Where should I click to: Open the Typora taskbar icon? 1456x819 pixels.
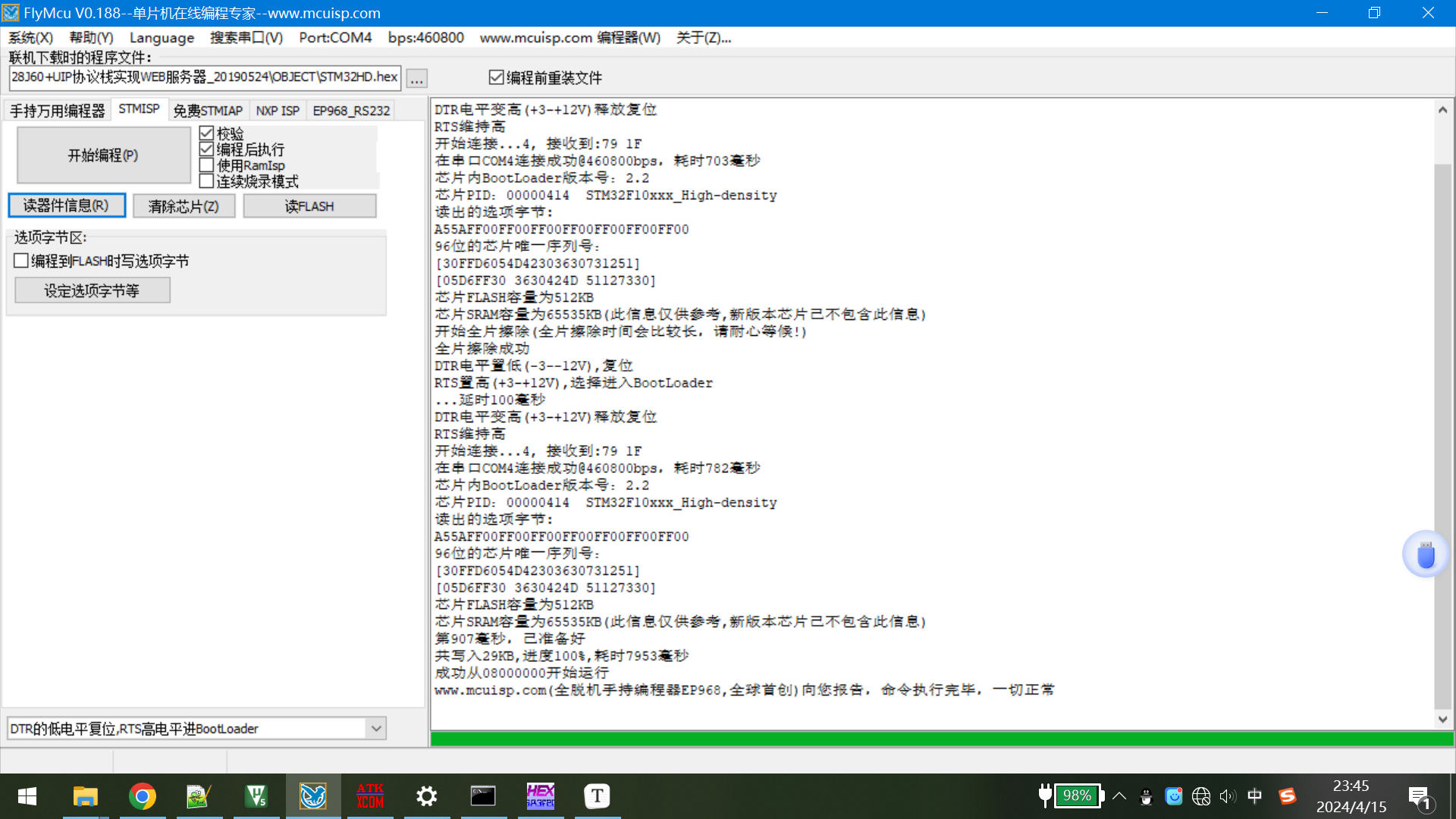597,796
